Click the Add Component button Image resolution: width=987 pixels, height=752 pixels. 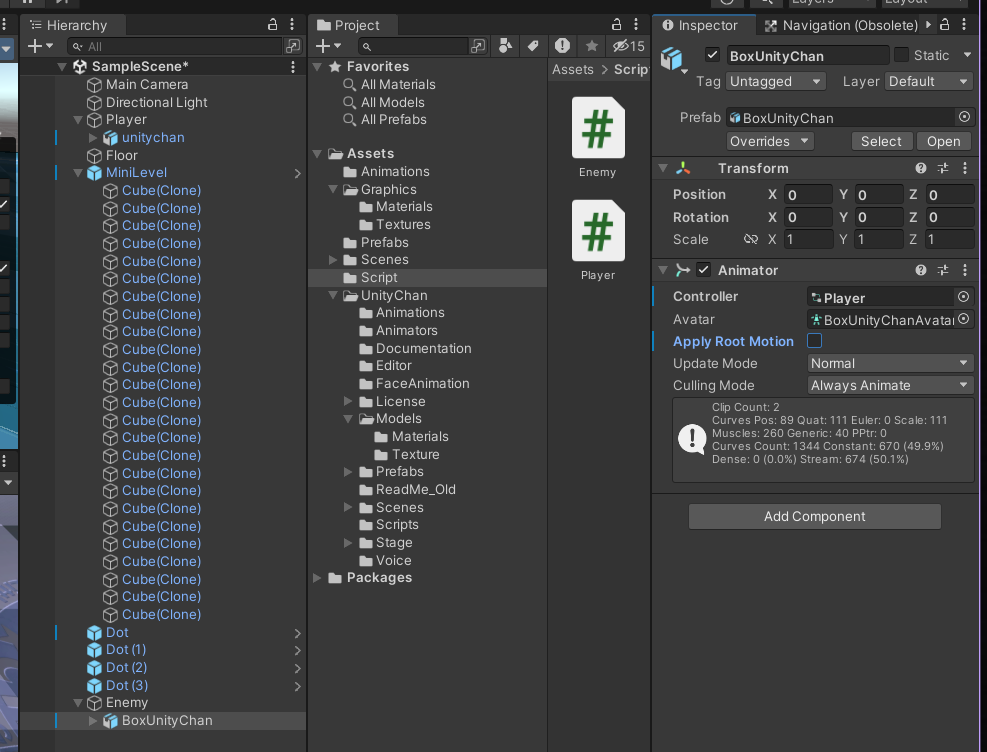click(x=815, y=516)
